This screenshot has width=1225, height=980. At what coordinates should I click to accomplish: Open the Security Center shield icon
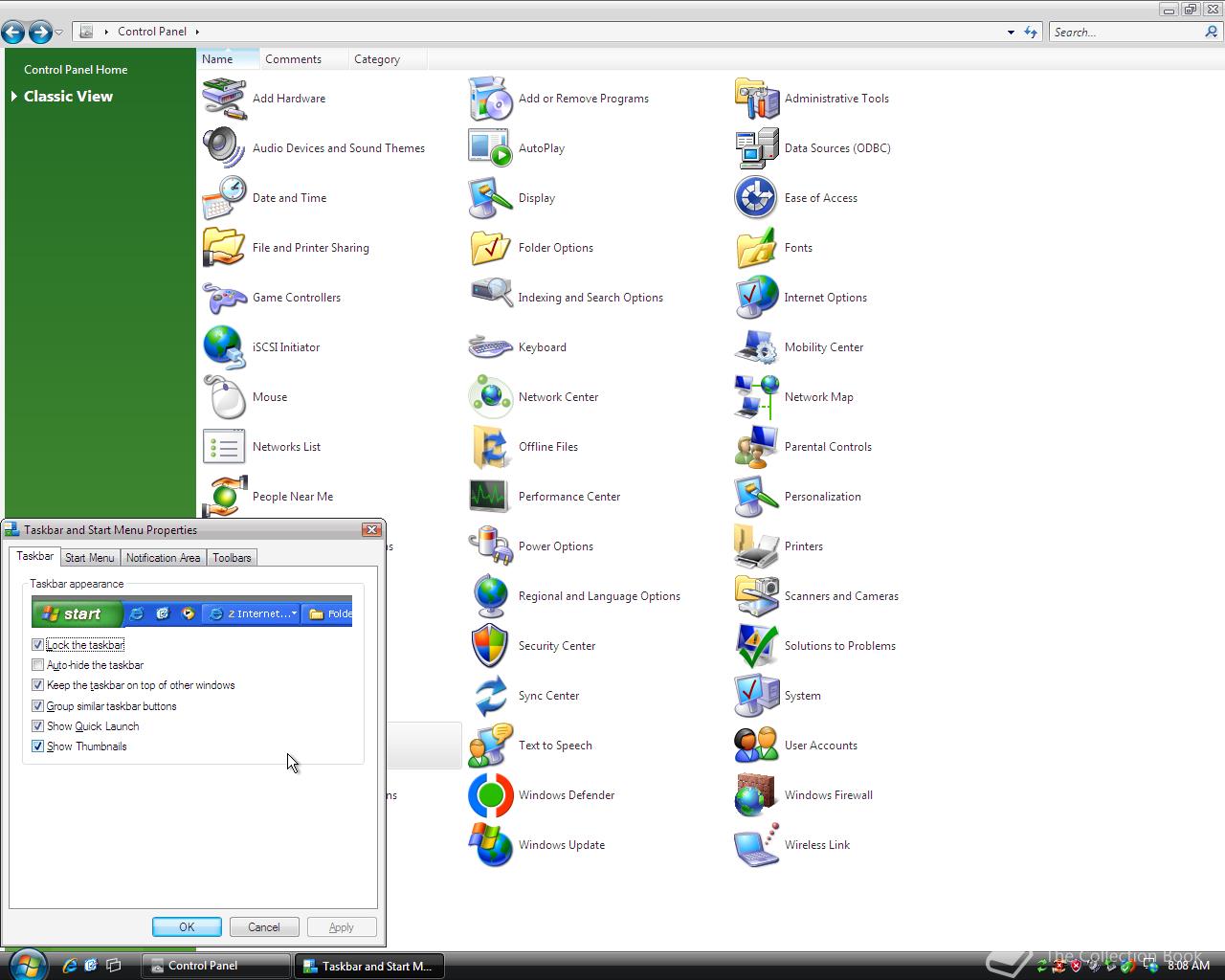pyautogui.click(x=491, y=646)
